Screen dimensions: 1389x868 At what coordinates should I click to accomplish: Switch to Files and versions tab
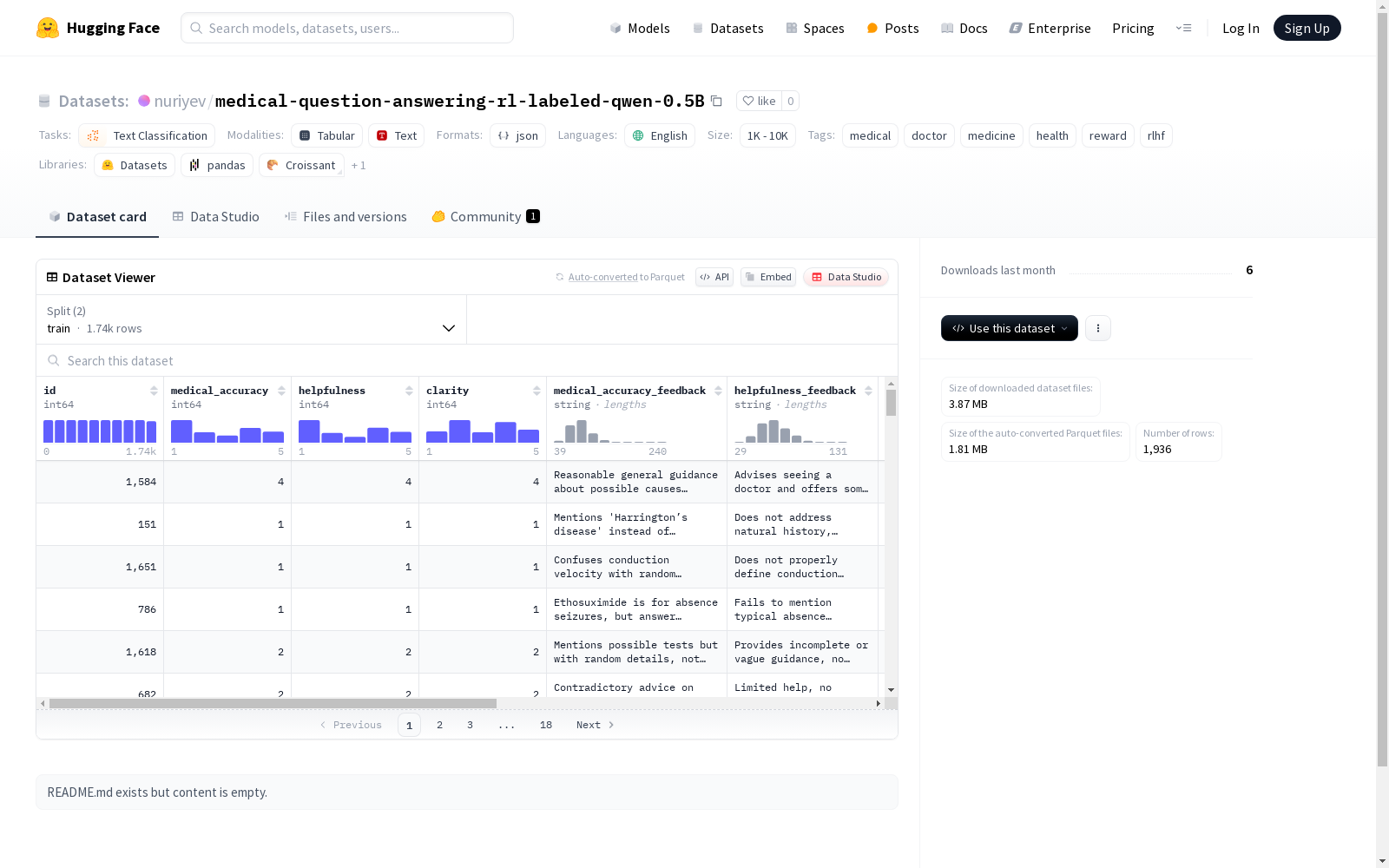point(346,217)
